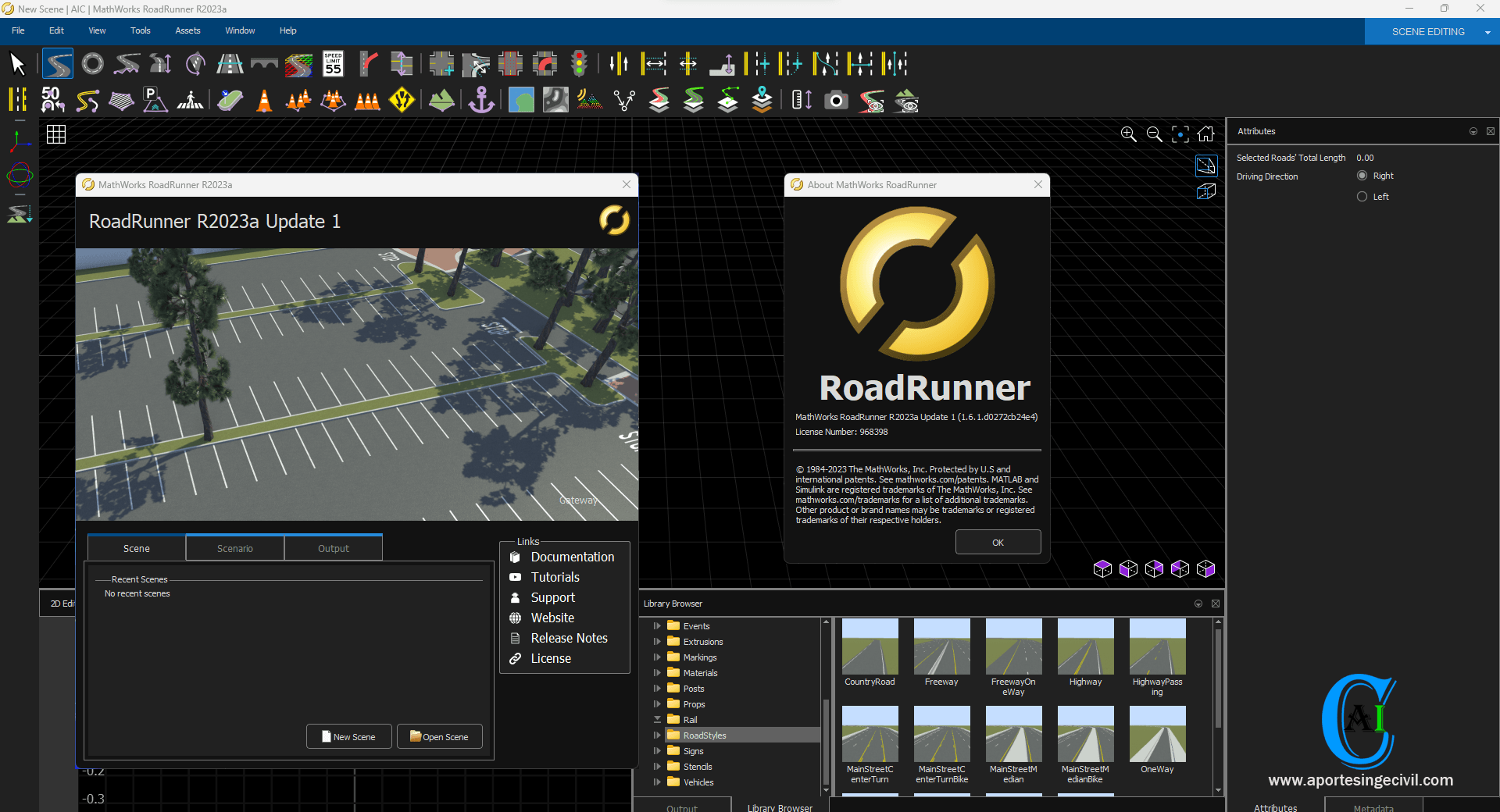Screen dimensions: 1500x812
Task: Expand the Props folder
Action: pos(657,704)
